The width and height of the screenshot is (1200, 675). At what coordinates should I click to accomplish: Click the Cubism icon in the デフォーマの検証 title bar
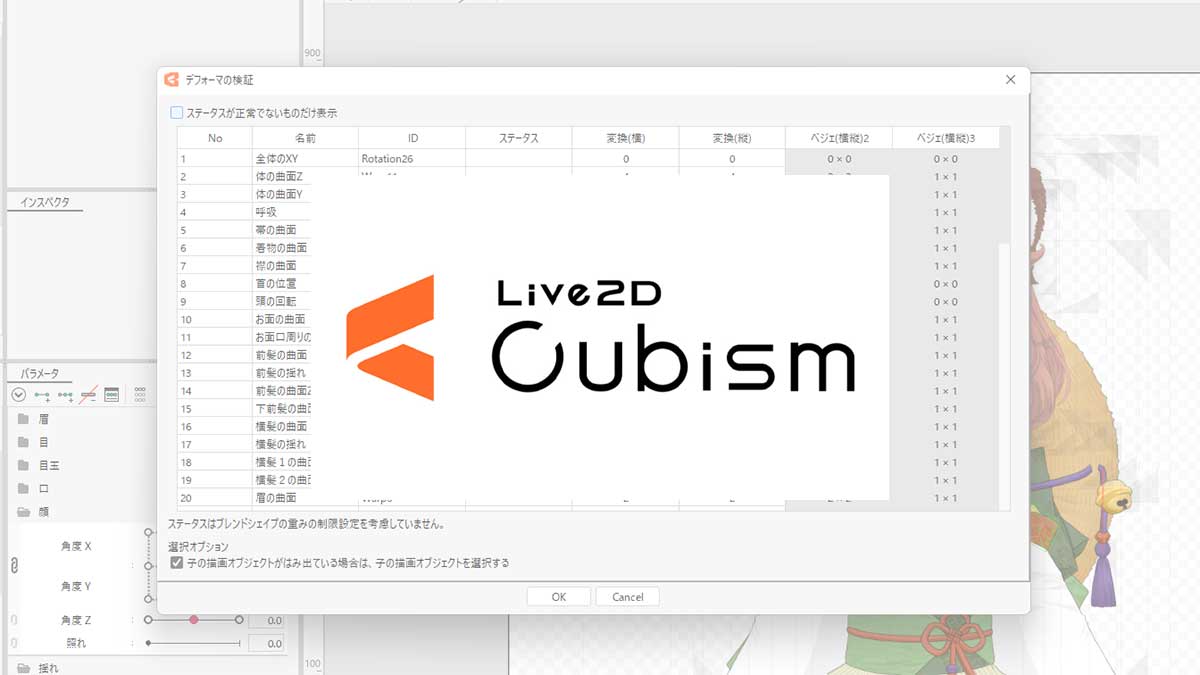point(171,79)
